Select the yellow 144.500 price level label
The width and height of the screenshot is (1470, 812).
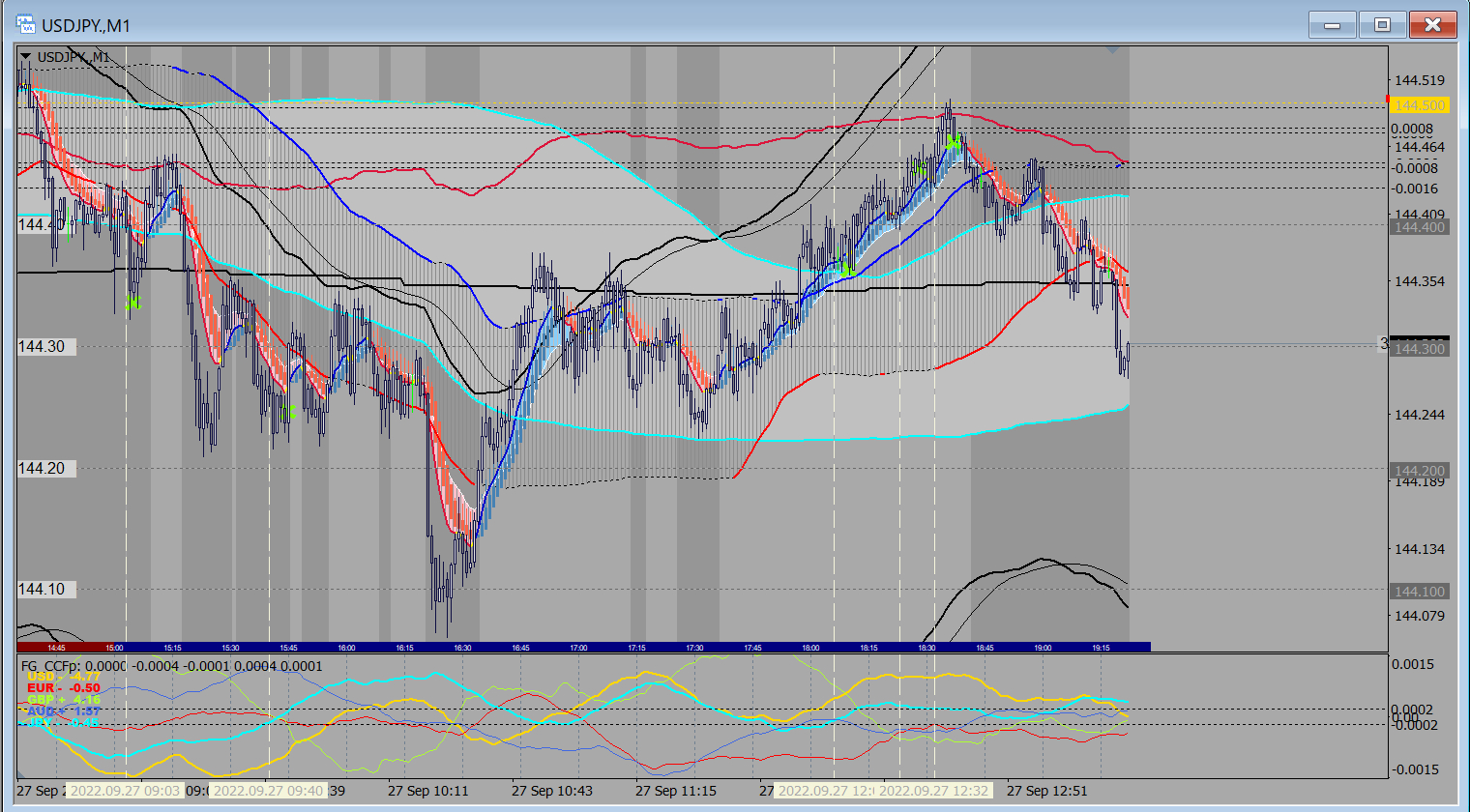pyautogui.click(x=1420, y=105)
